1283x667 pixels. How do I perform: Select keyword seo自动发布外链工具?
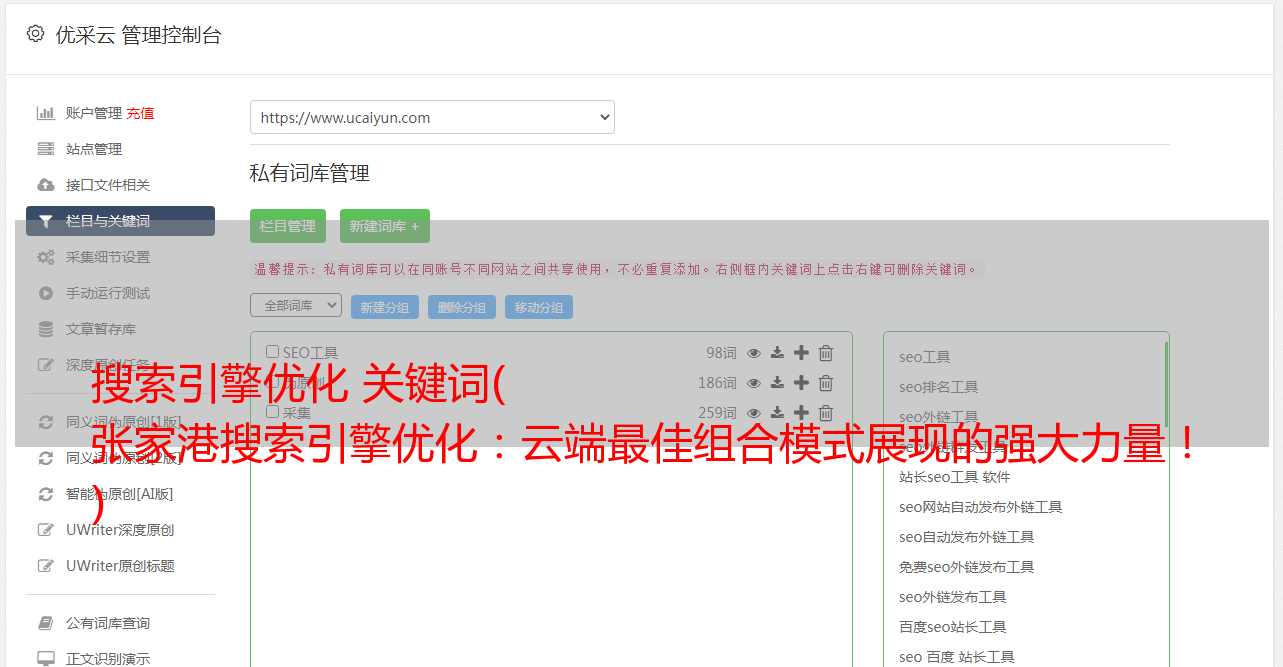966,537
